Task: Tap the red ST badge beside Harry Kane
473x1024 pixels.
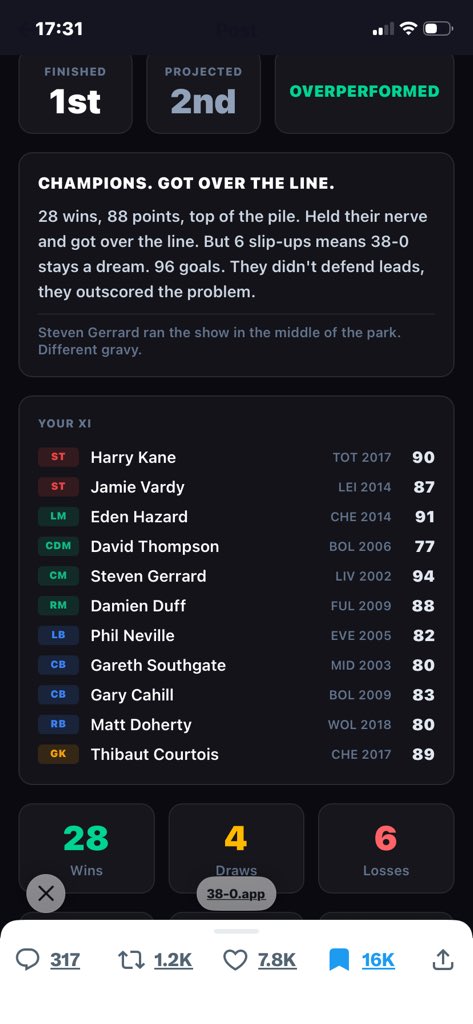Action: [x=58, y=457]
